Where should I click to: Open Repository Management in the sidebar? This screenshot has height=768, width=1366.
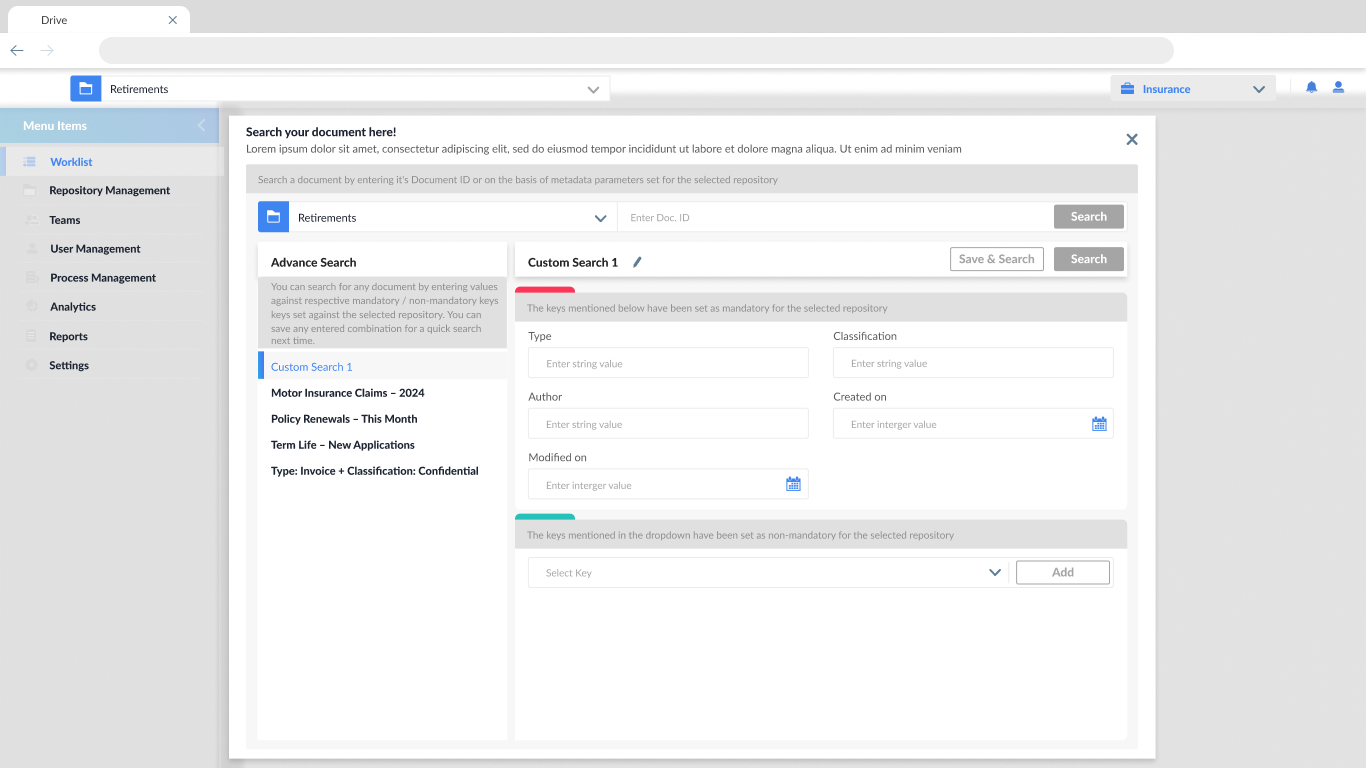click(109, 190)
